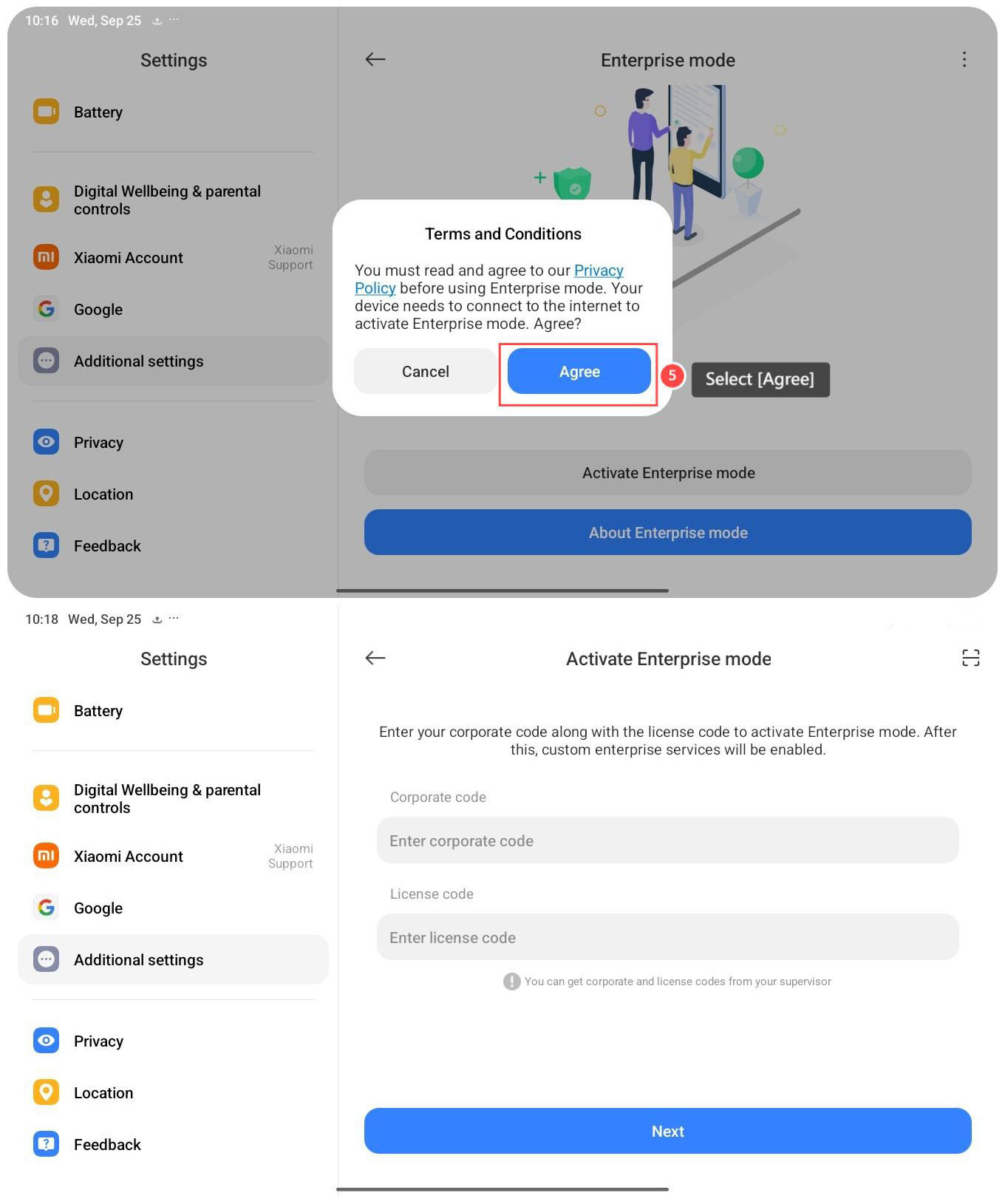
Task: Open the three-dot menu on Enterprise mode
Action: pyautogui.click(x=964, y=59)
